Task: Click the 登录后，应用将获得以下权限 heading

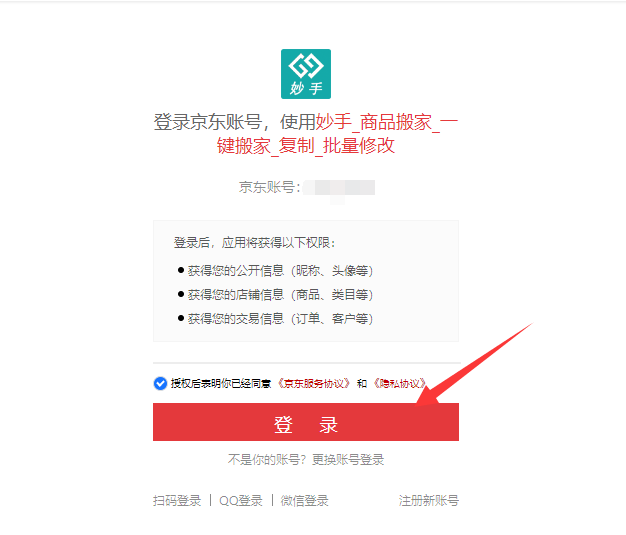Action: tap(255, 243)
